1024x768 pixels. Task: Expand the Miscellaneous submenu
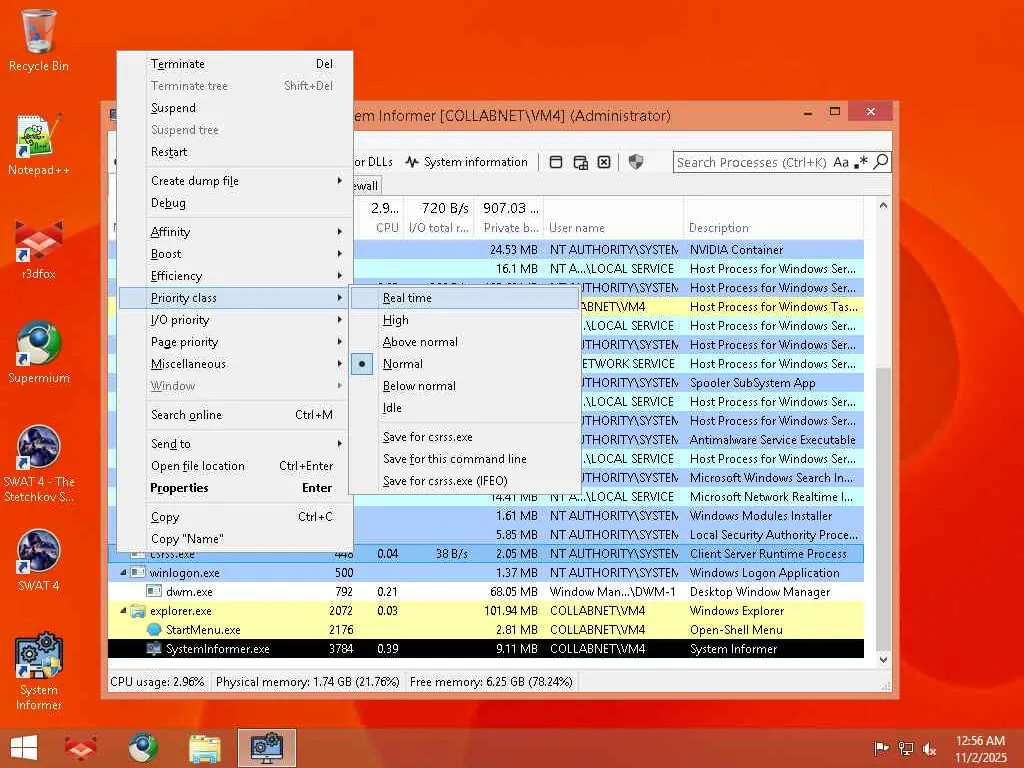coord(235,364)
